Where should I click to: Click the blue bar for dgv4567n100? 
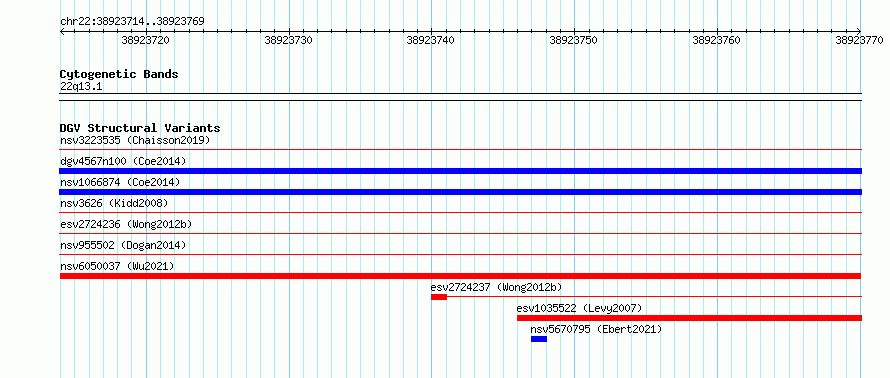460,171
